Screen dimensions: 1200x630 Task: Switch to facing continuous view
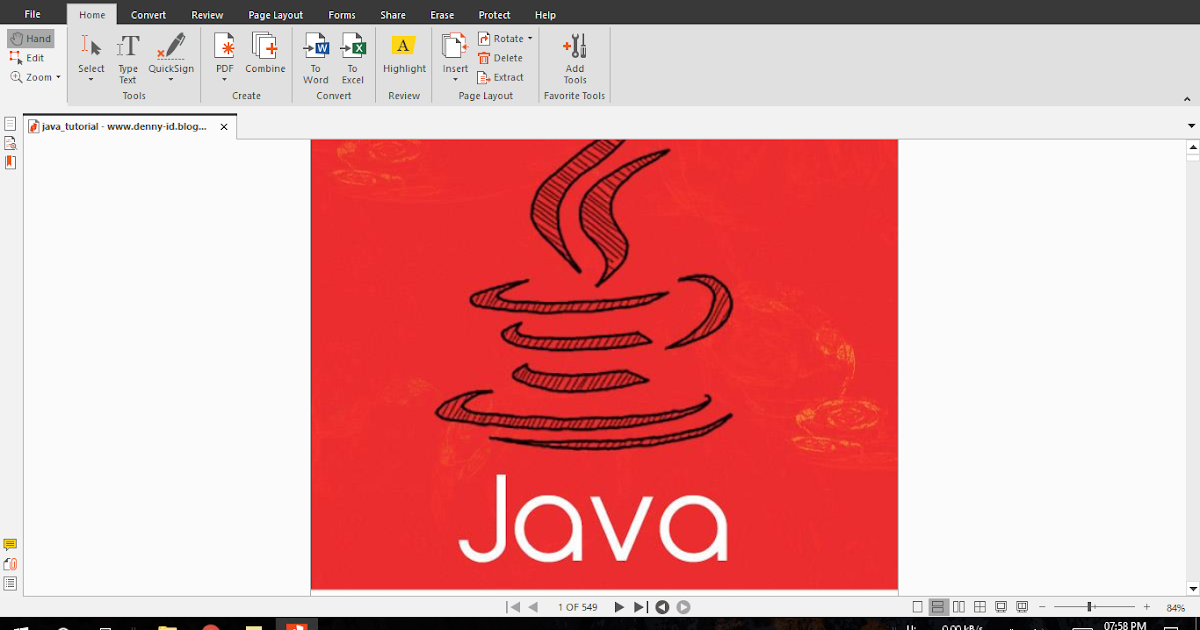point(980,607)
